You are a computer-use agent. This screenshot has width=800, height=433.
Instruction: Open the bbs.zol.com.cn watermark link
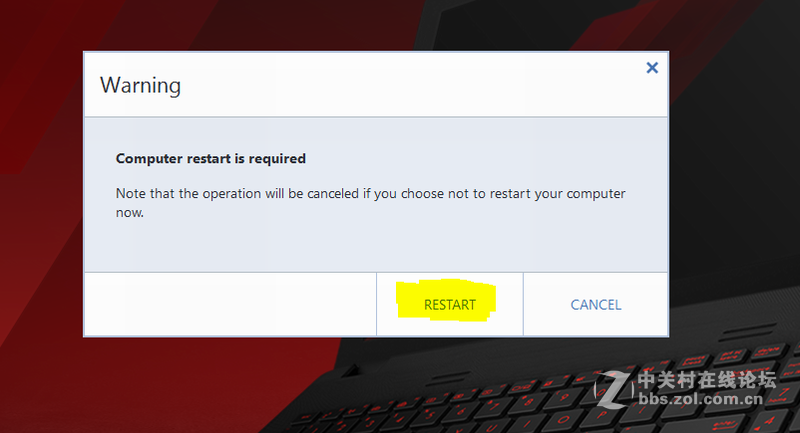point(701,399)
